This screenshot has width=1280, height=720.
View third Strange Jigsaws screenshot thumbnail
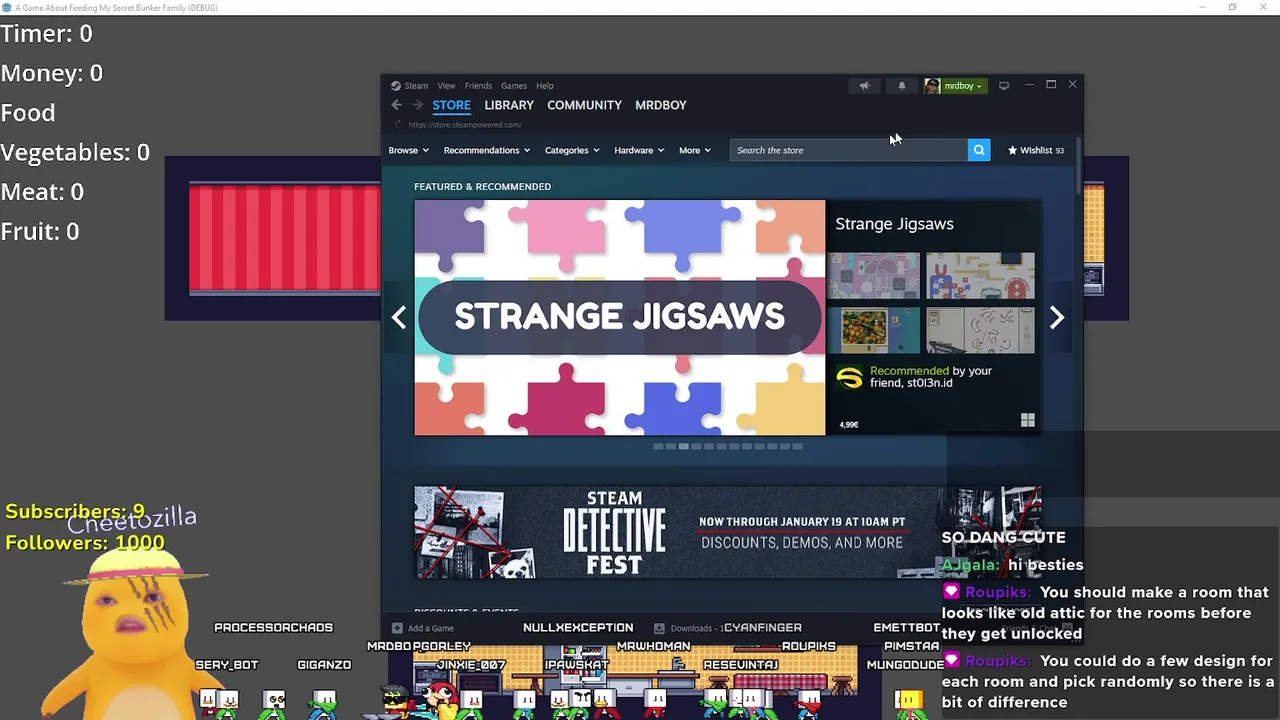pyautogui.click(x=873, y=330)
